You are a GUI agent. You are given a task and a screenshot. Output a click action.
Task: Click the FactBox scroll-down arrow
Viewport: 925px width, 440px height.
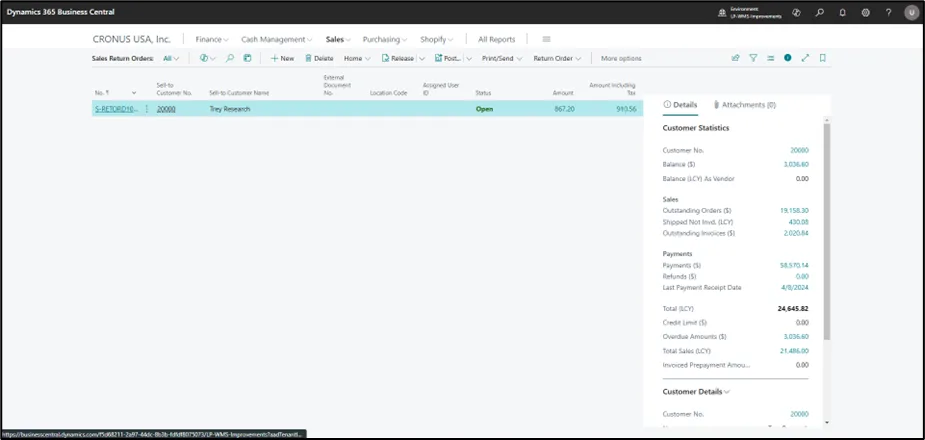[826, 423]
